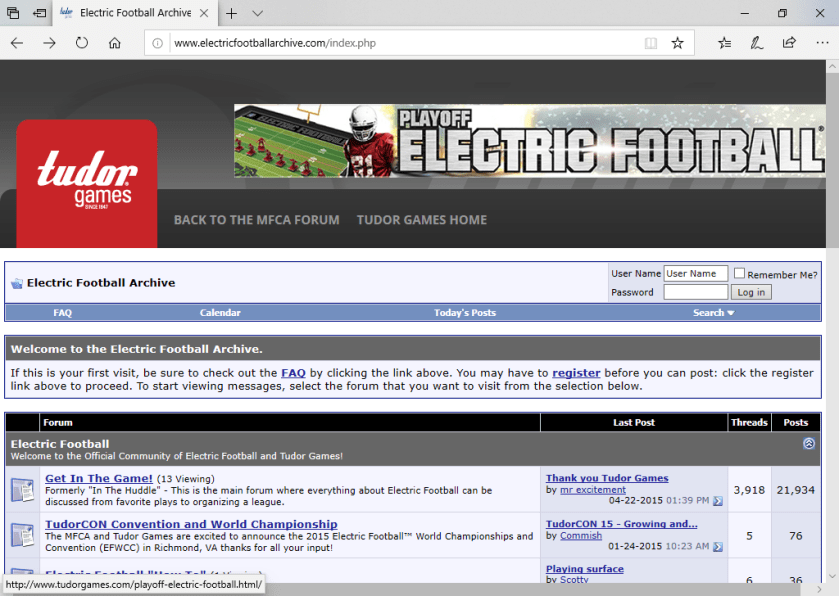Click the home icon in browser toolbar
Screen dimensions: 839x596
pyautogui.click(x=115, y=43)
